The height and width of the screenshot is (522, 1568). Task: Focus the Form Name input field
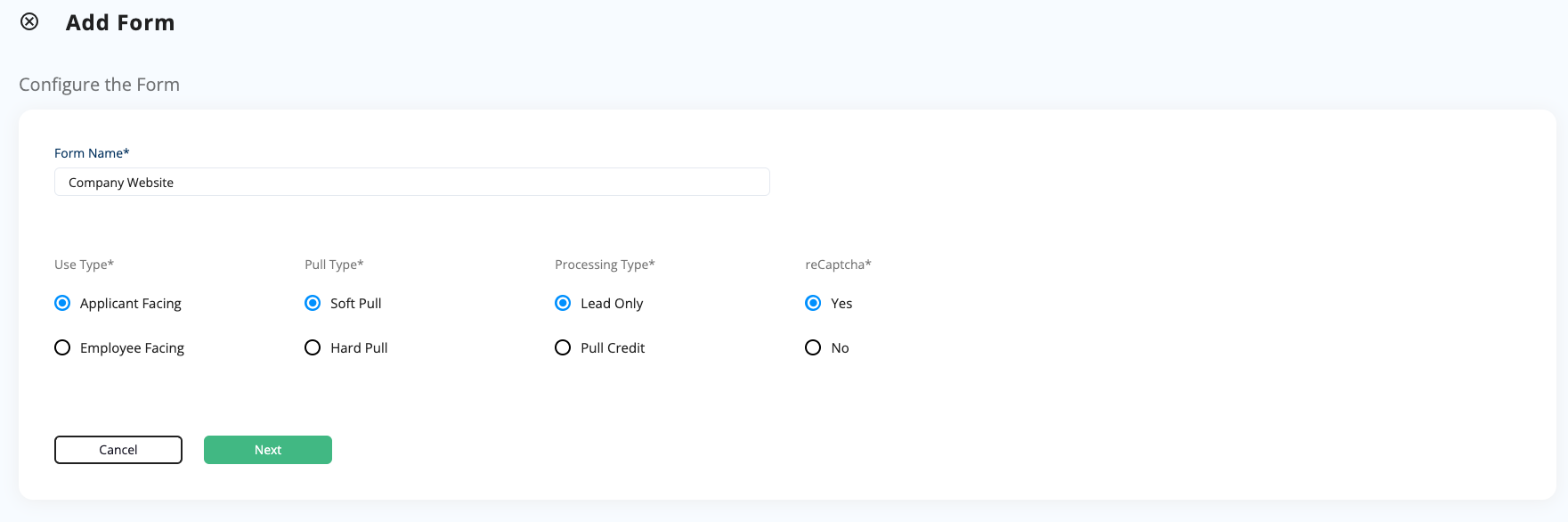coord(411,182)
